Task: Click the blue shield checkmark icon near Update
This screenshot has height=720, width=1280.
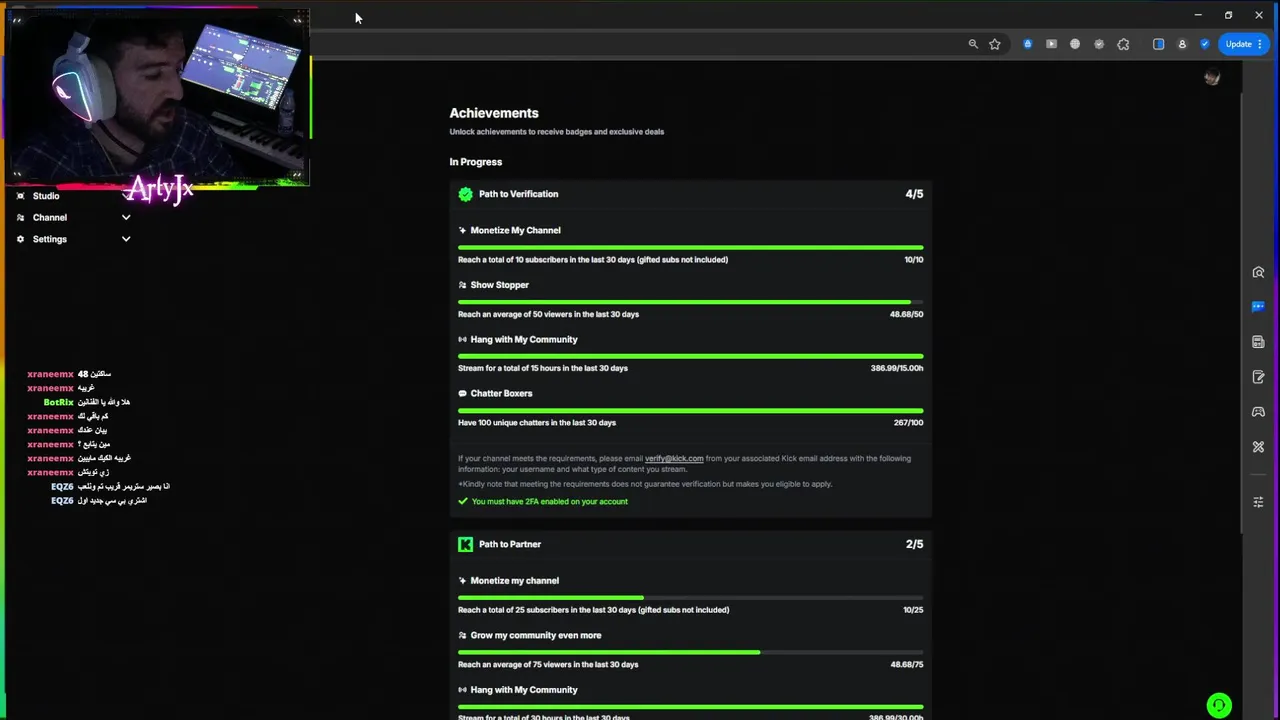Action: [1204, 44]
